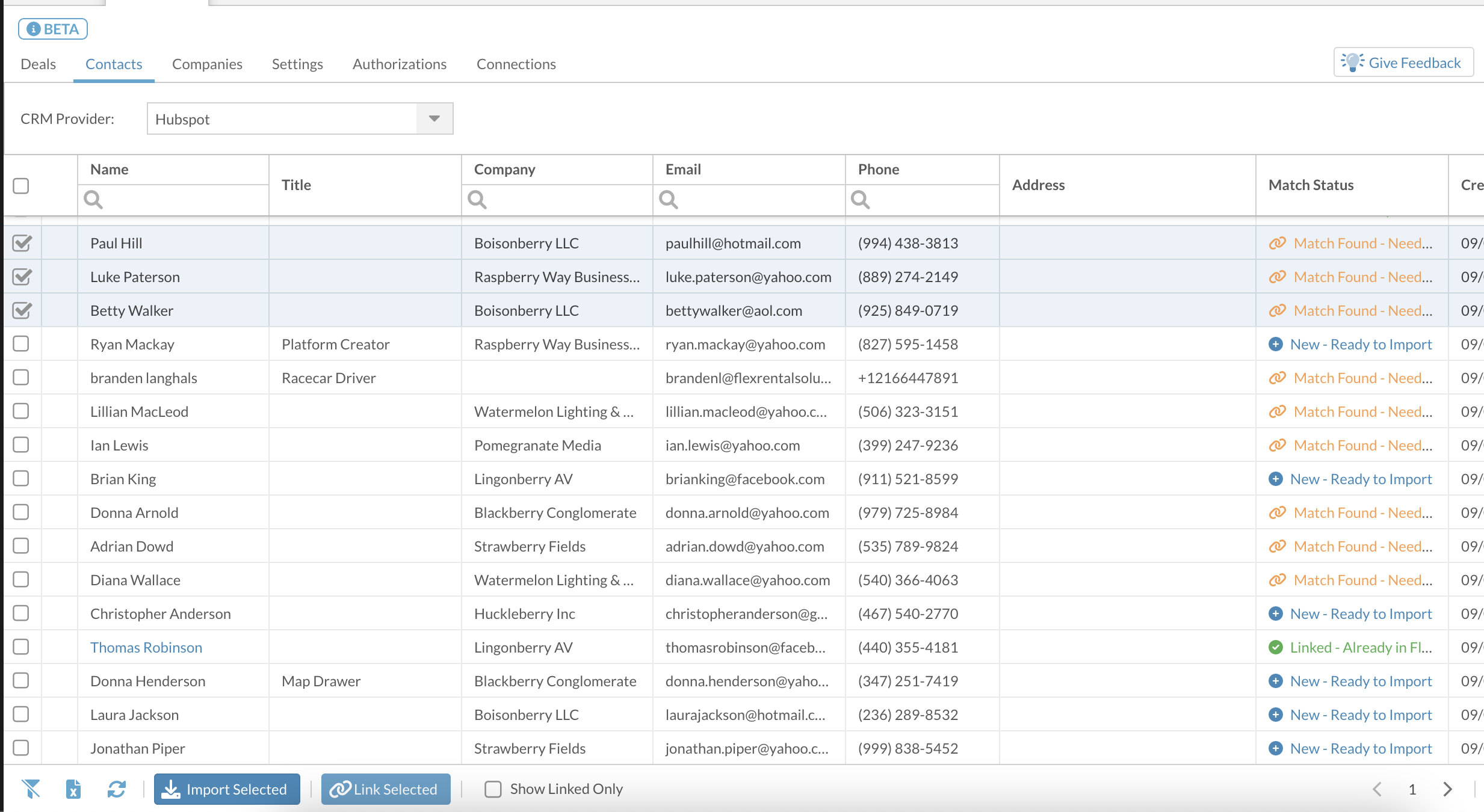Go to previous page using left chevron
Image resolution: width=1484 pixels, height=812 pixels.
click(x=1377, y=789)
